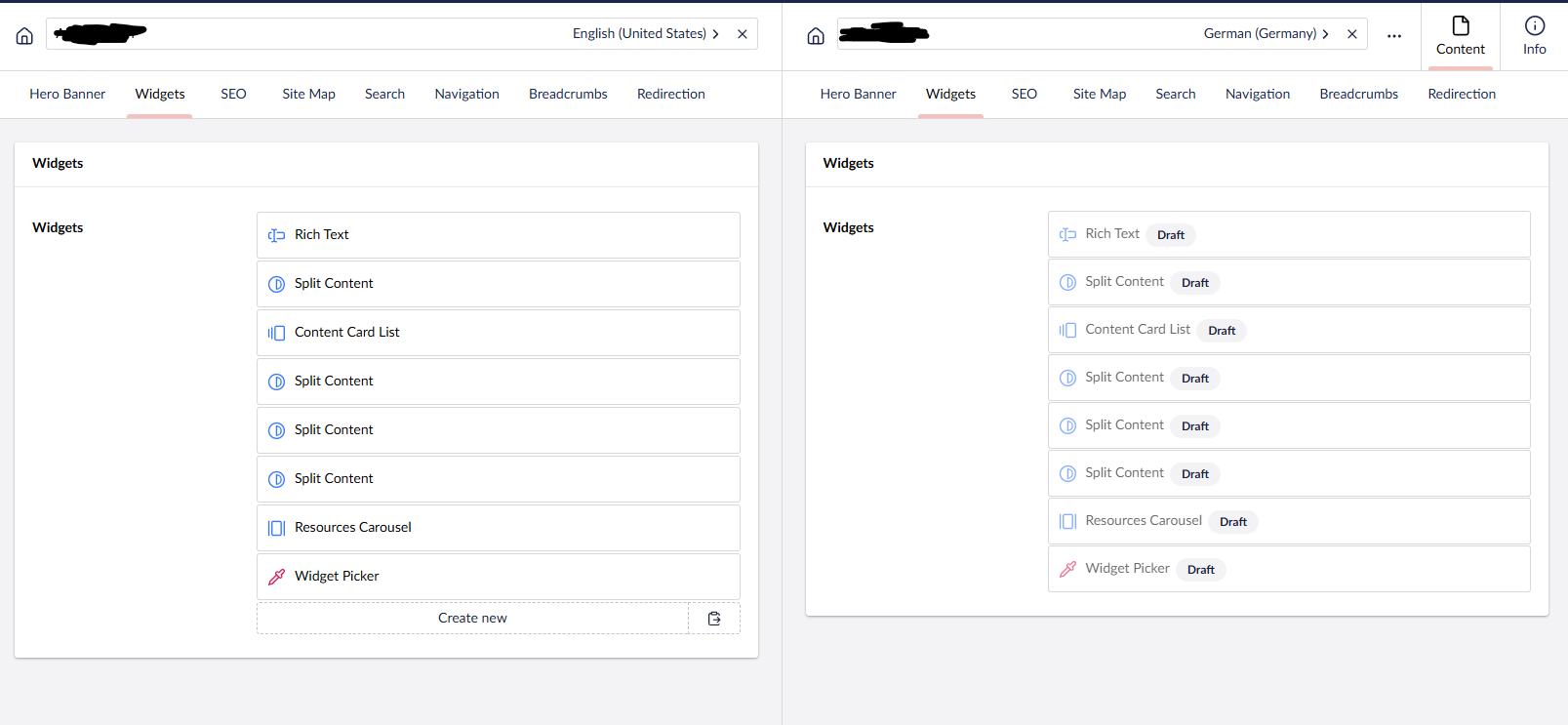Select the Breadcrumbs tab in German pane
The height and width of the screenshot is (725, 1568).
(1358, 95)
